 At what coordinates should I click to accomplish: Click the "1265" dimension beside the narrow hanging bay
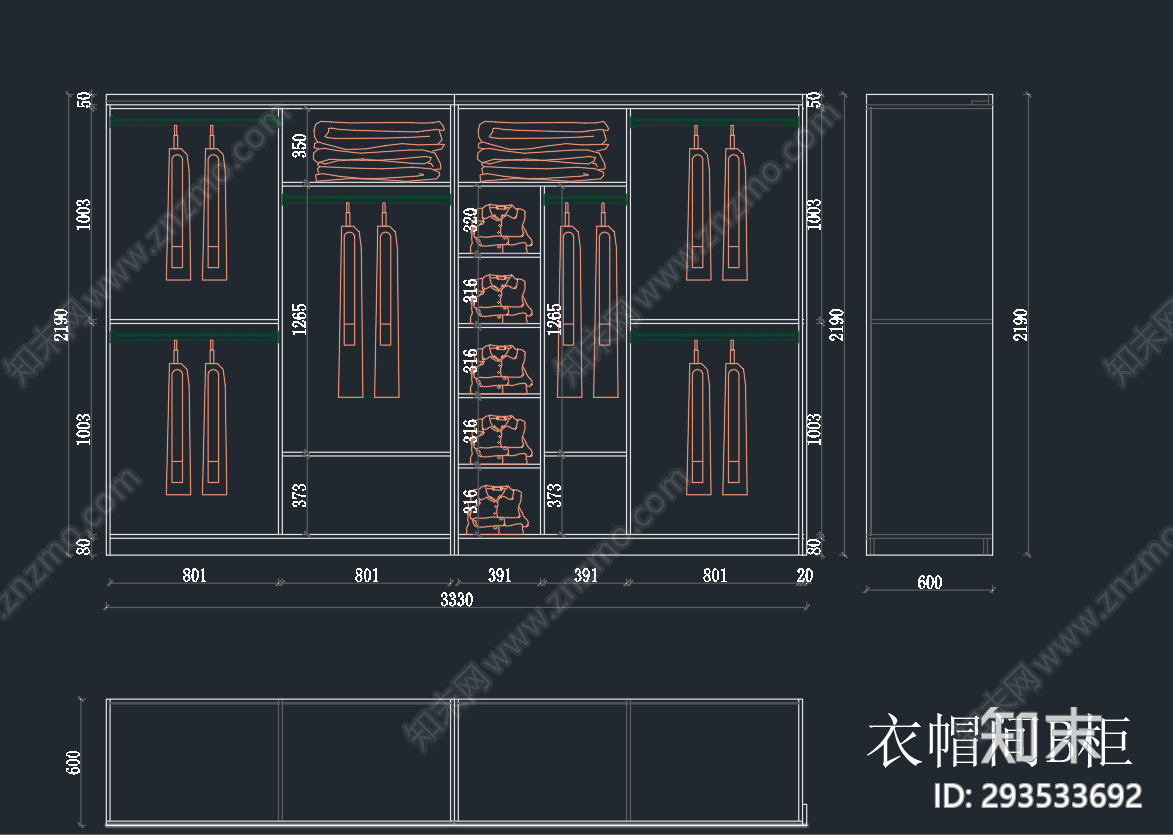554,319
